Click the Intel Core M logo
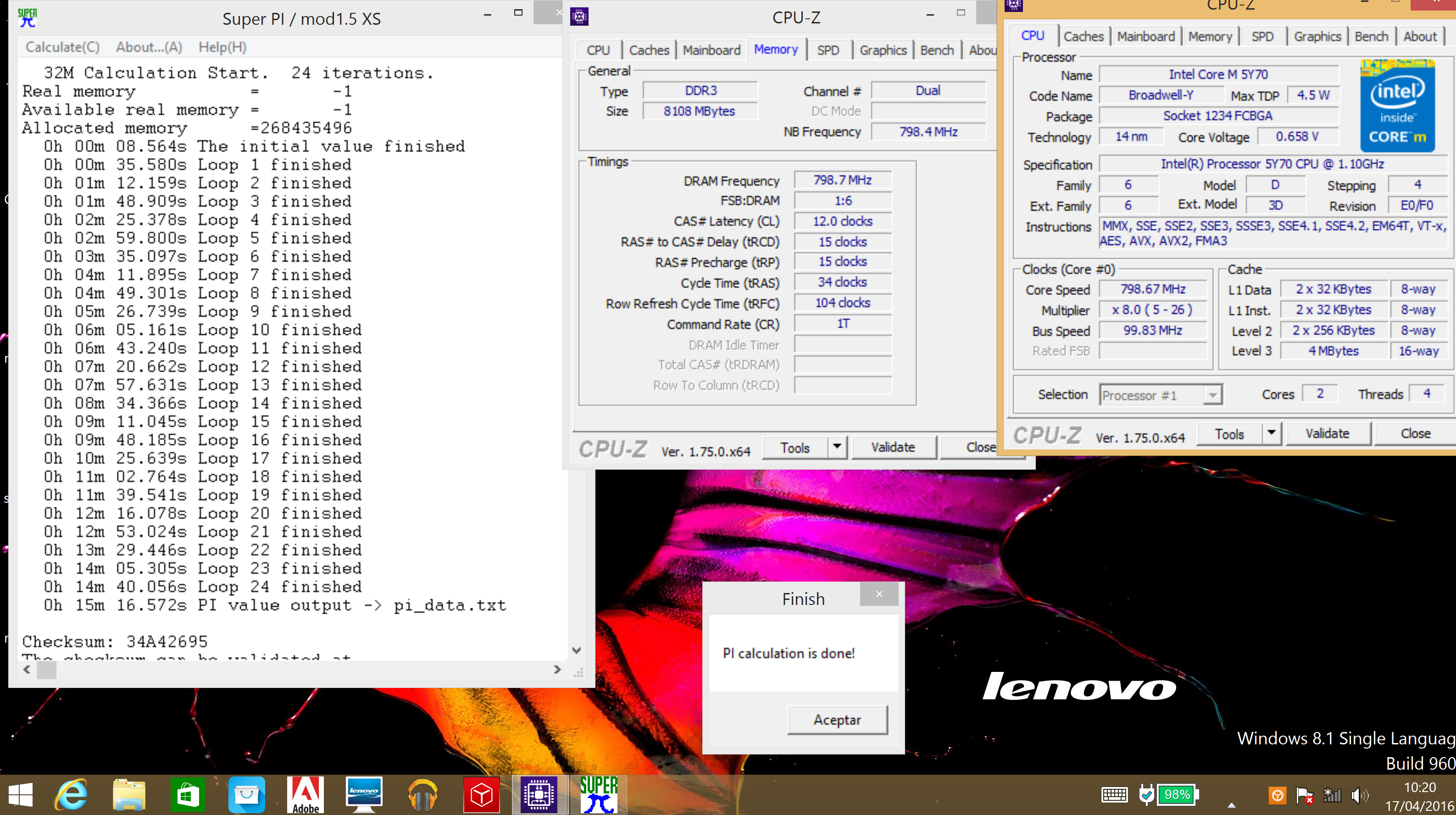This screenshot has width=1456, height=815. (1397, 105)
